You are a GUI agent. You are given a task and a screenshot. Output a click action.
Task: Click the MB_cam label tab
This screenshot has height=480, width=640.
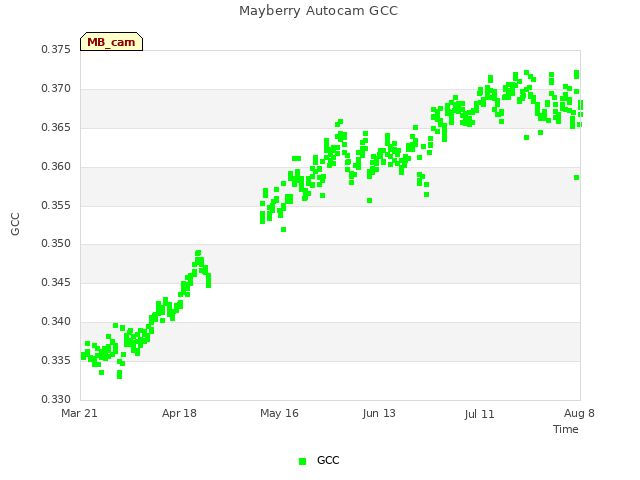tap(111, 42)
